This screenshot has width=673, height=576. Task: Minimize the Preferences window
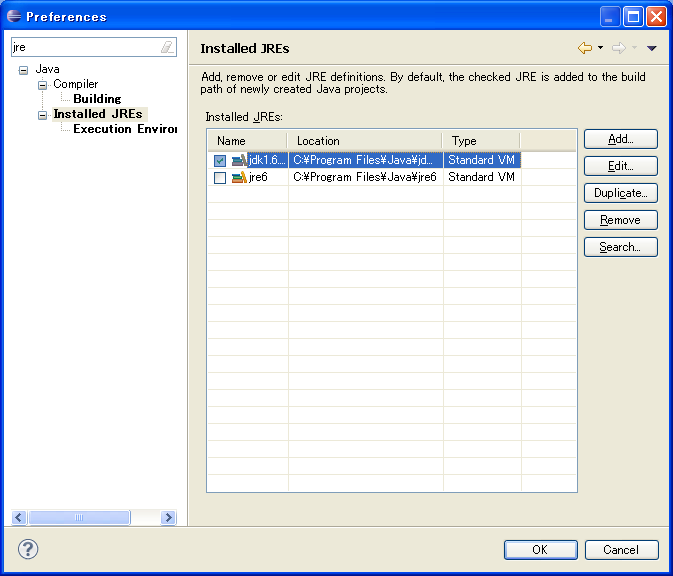pos(609,17)
